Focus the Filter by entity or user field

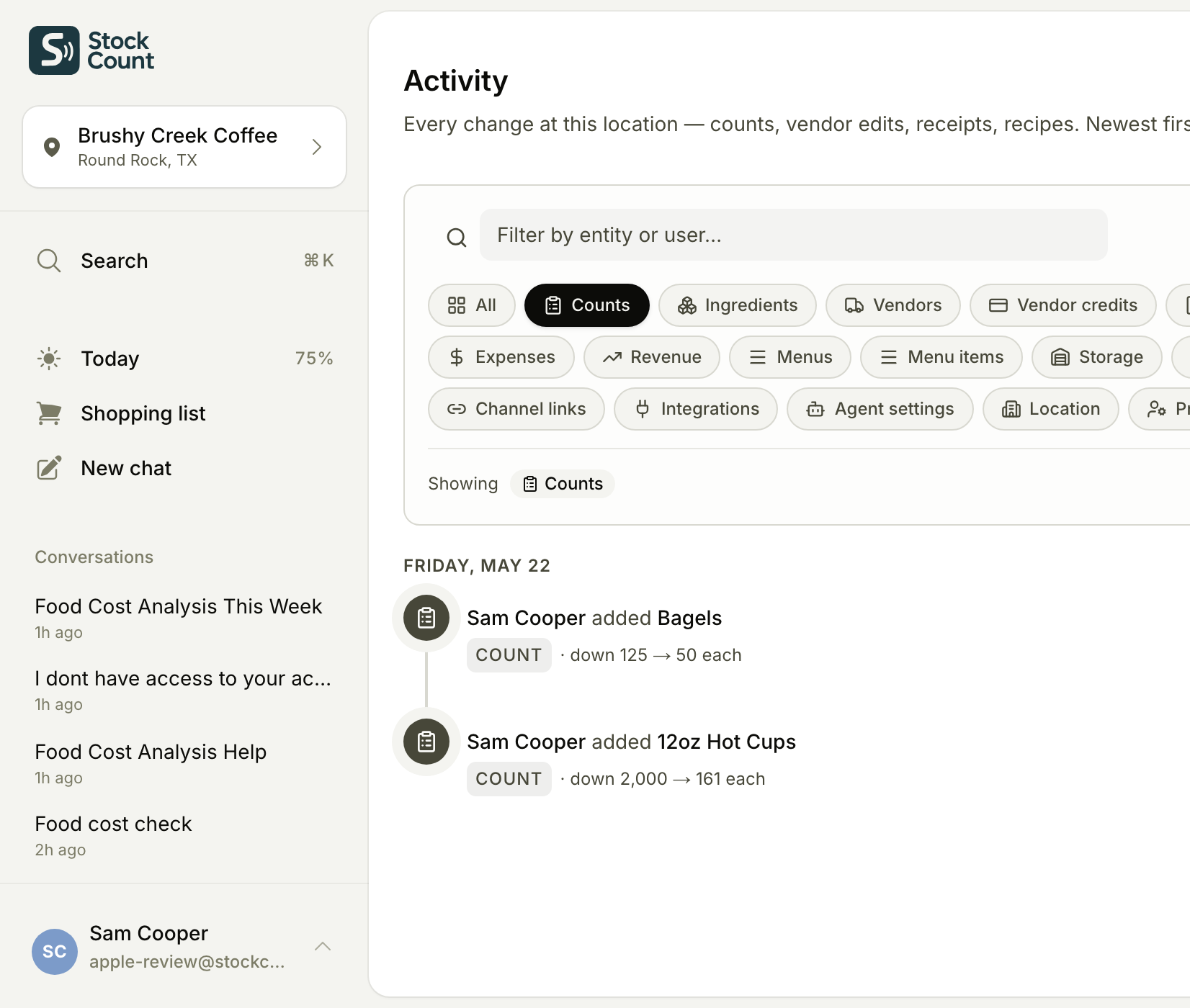[794, 235]
